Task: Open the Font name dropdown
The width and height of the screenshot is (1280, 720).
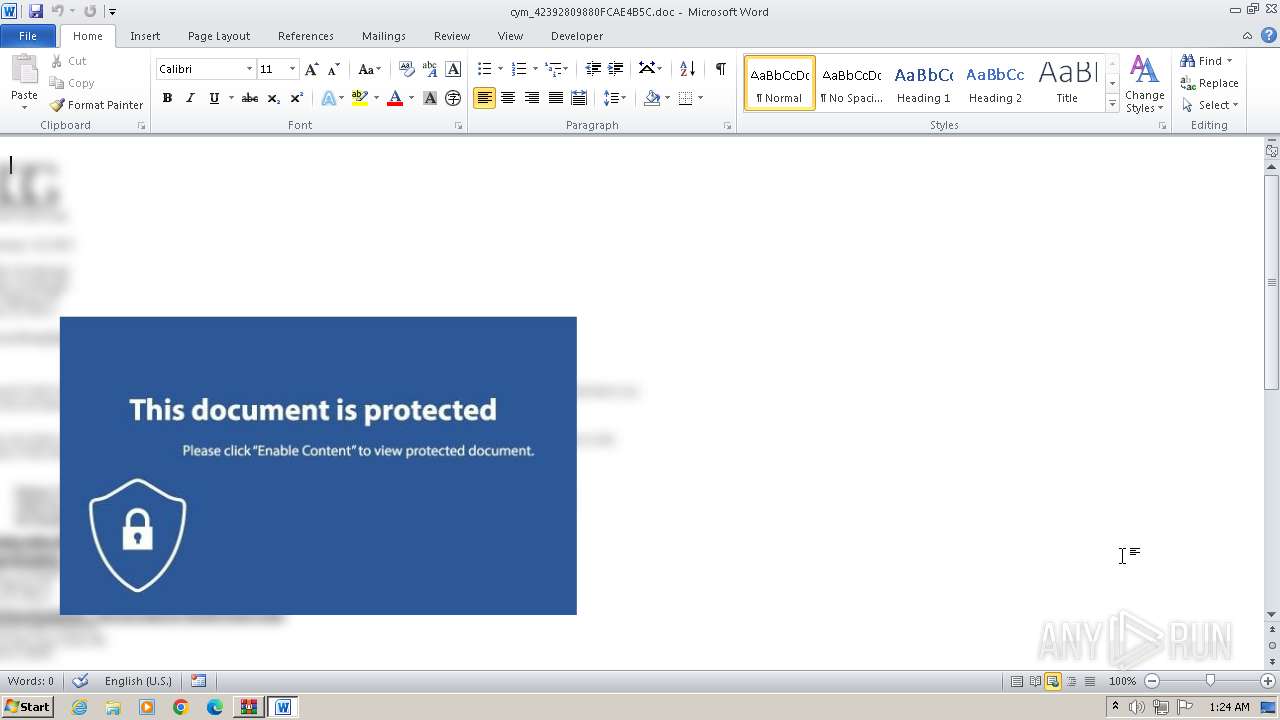Action: point(249,69)
